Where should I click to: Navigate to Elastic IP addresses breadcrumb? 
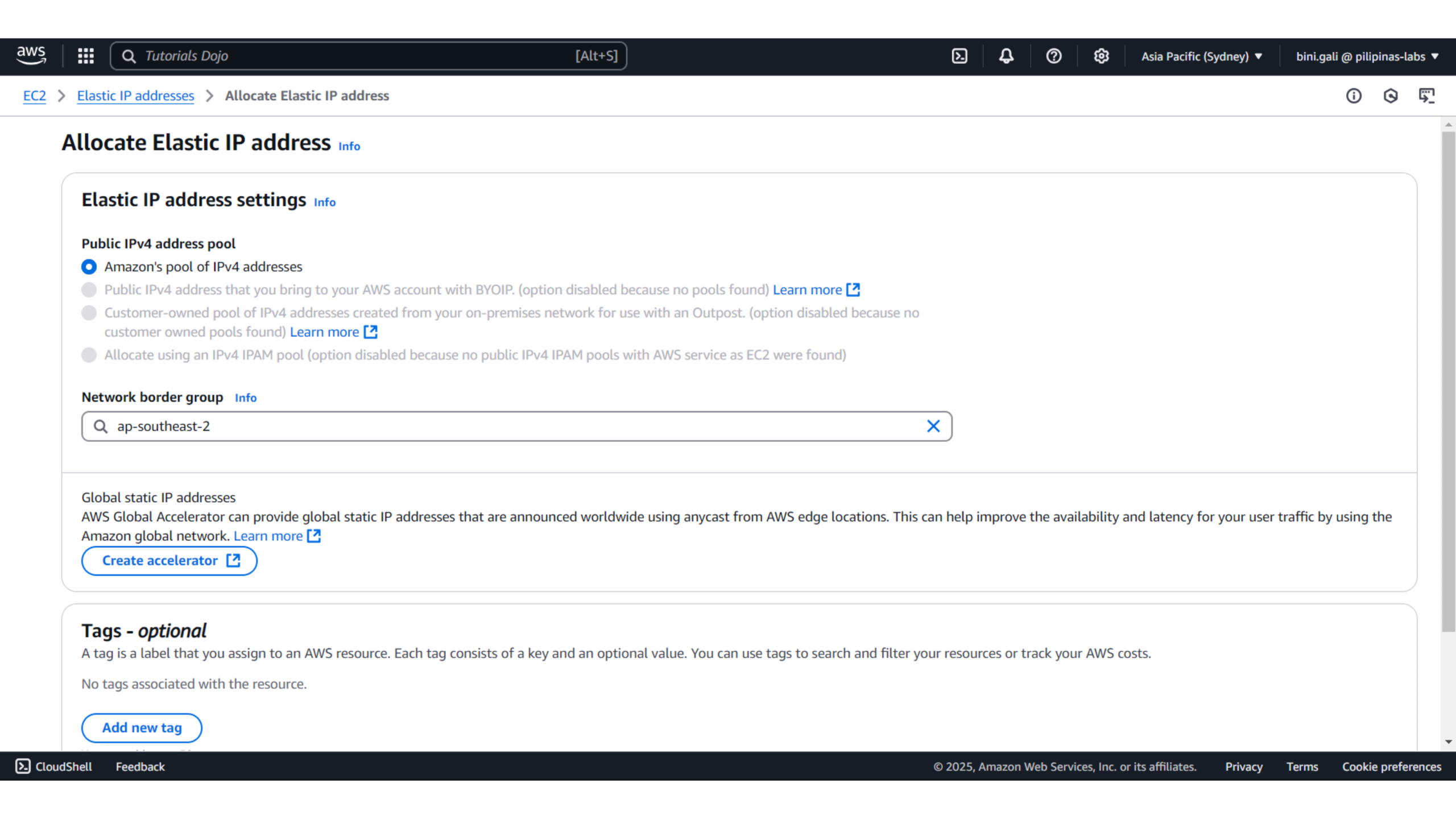pos(135,96)
